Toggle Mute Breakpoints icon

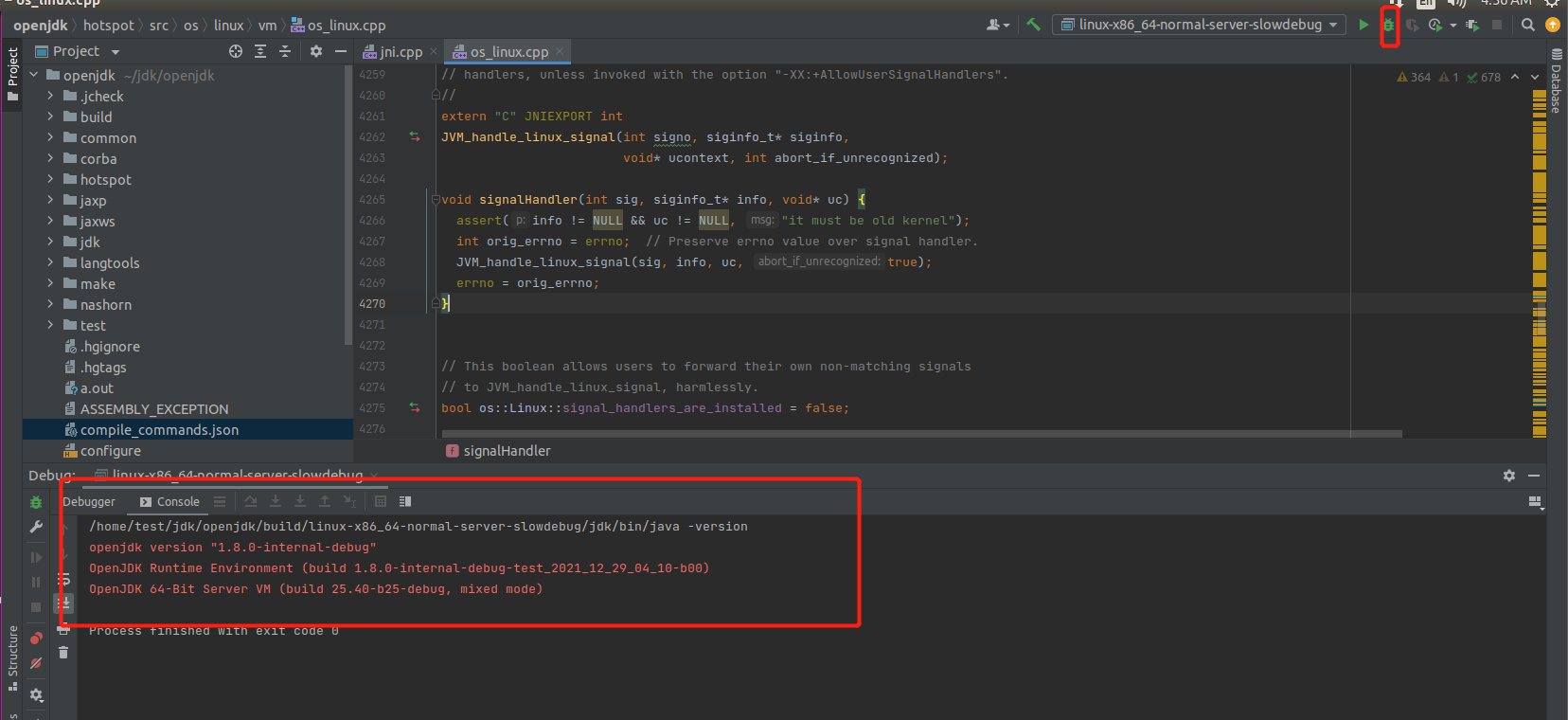pyautogui.click(x=36, y=663)
